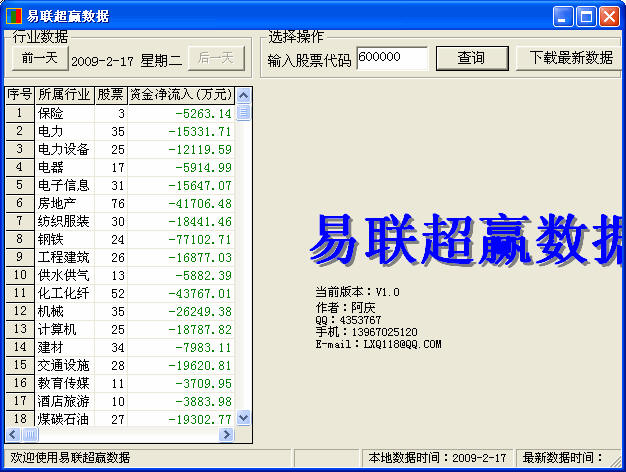Click status bar 本地数据时间: 2009-2-17

(438, 458)
